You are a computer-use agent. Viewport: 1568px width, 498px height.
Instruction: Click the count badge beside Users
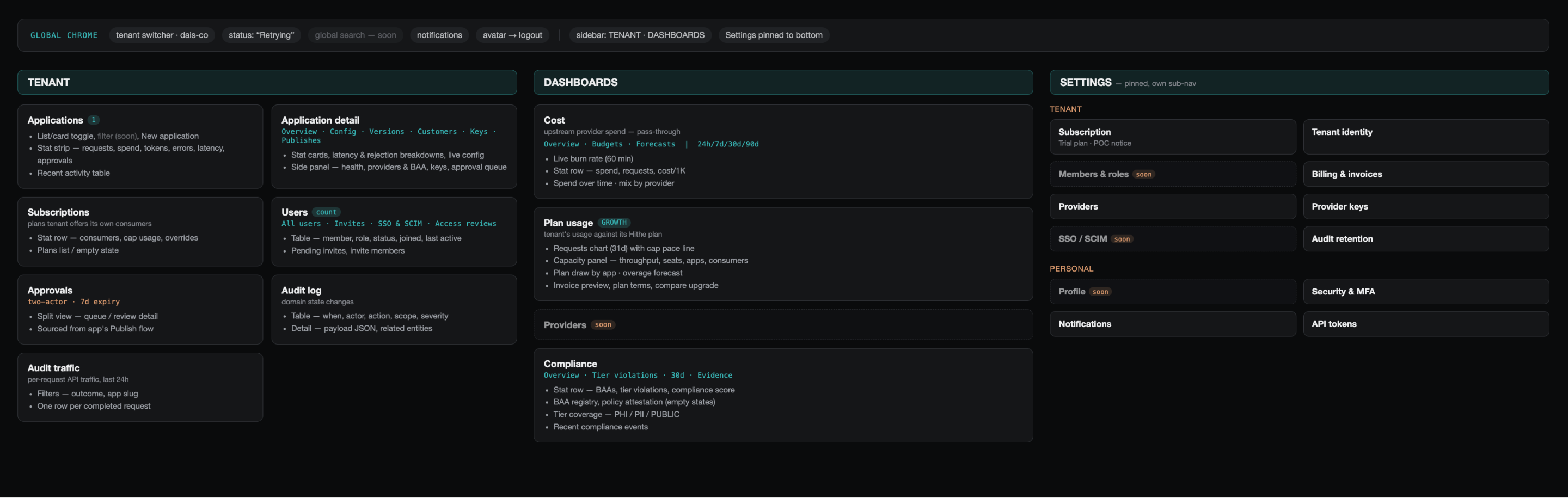pos(326,212)
